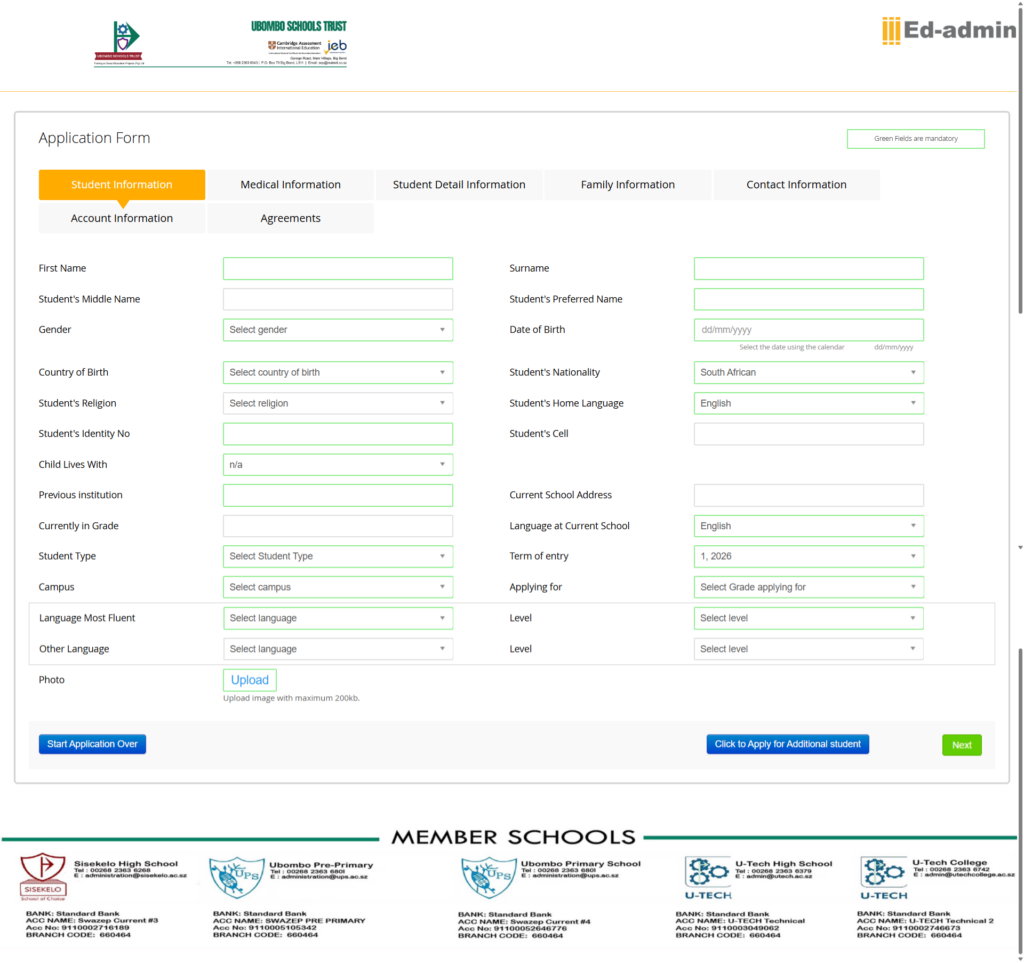
Task: Focus the Student's Cell field
Action: coord(808,434)
